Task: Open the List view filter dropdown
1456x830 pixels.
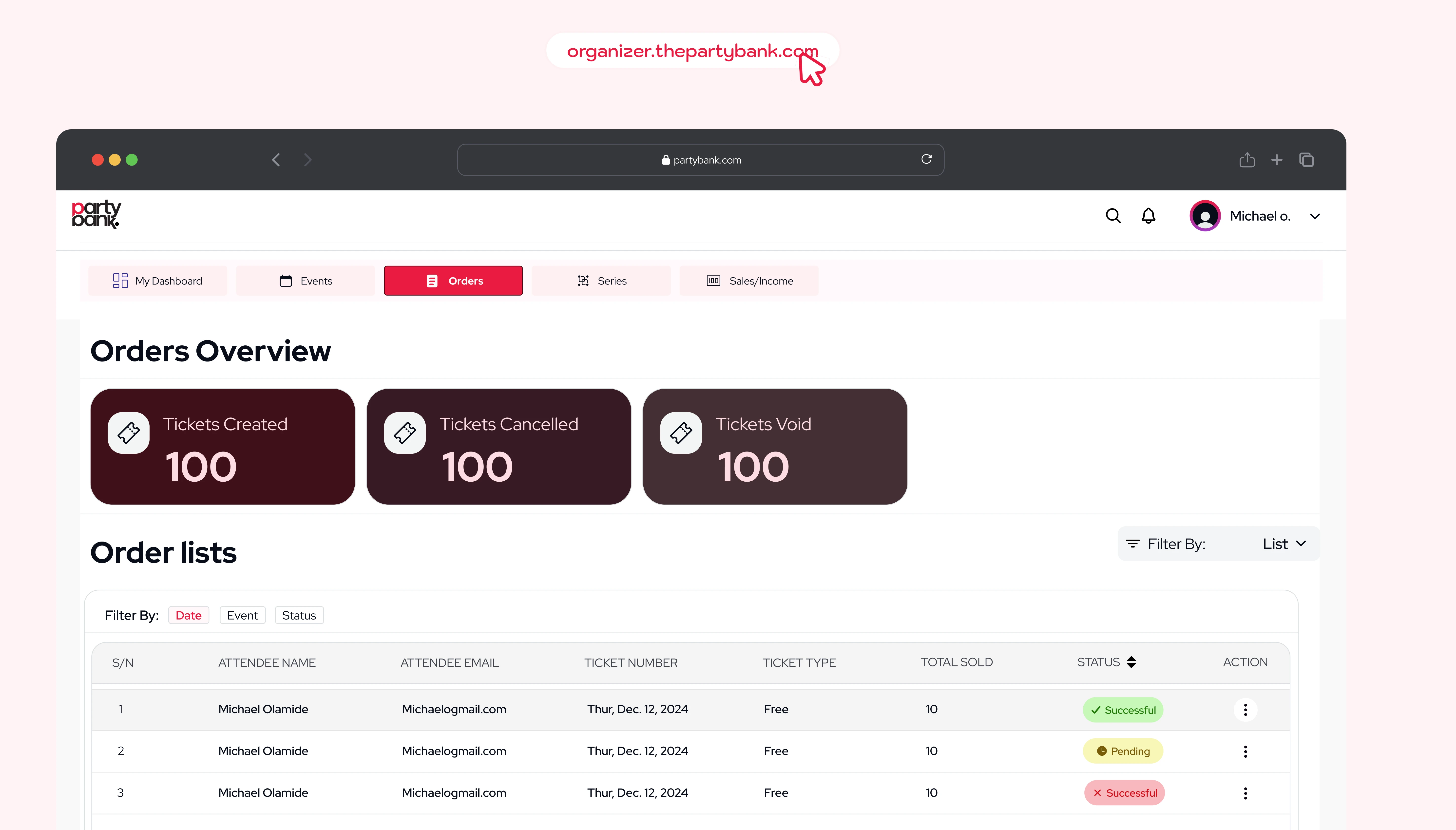Action: pyautogui.click(x=1283, y=544)
